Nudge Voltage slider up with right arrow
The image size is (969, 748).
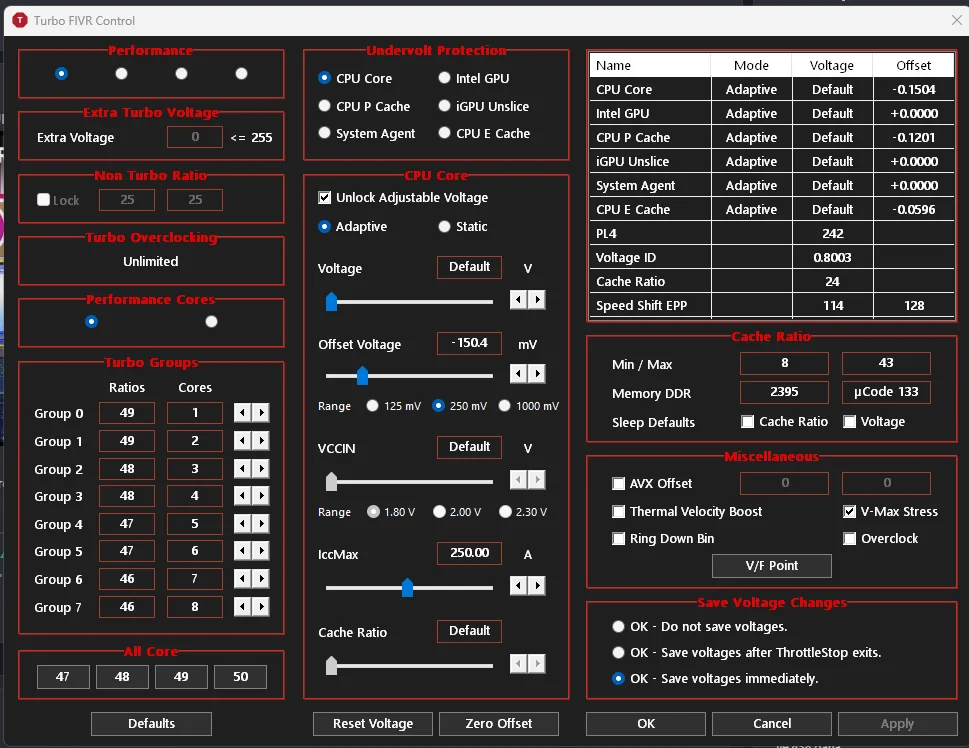(537, 300)
